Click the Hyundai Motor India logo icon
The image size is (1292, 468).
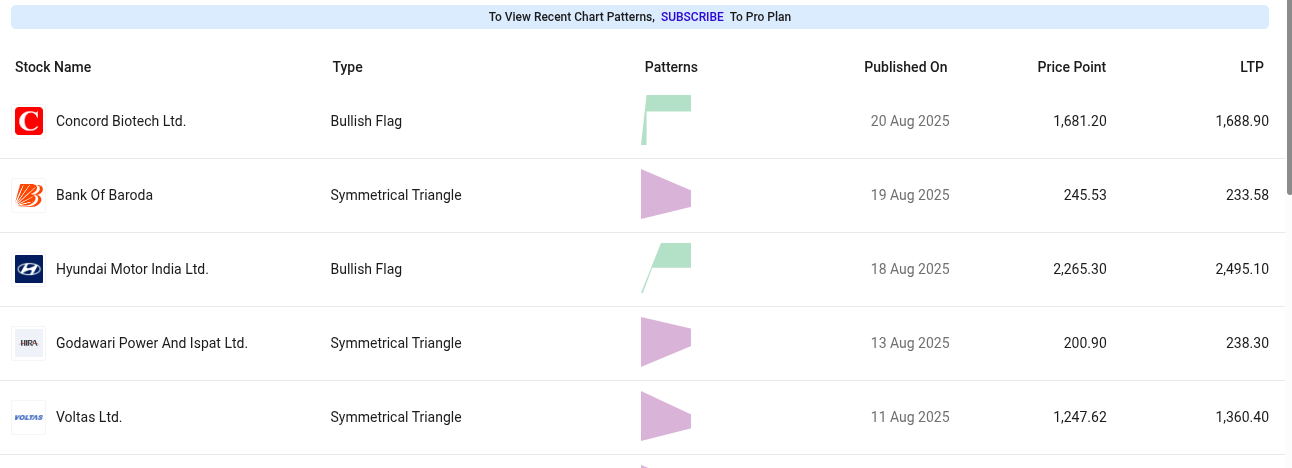[29, 269]
